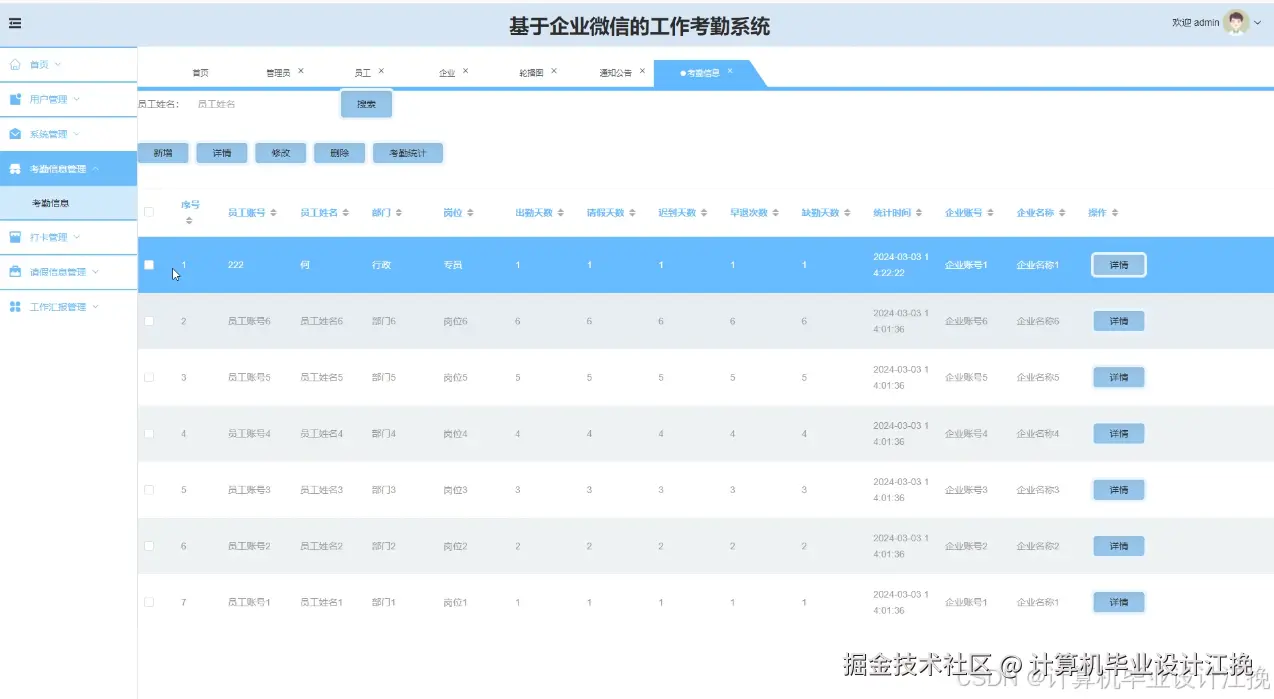The height and width of the screenshot is (699, 1274).
Task: Switch to the 轮播图 tab
Action: (x=531, y=73)
